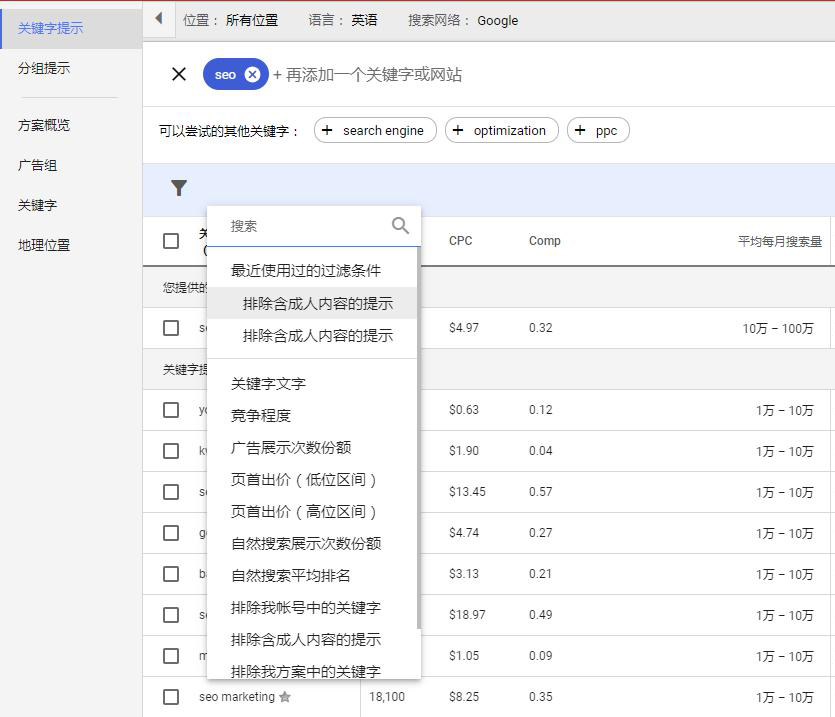Image resolution: width=835 pixels, height=717 pixels.
Task: Check the checkbox of the first keyword row
Action: click(171, 328)
